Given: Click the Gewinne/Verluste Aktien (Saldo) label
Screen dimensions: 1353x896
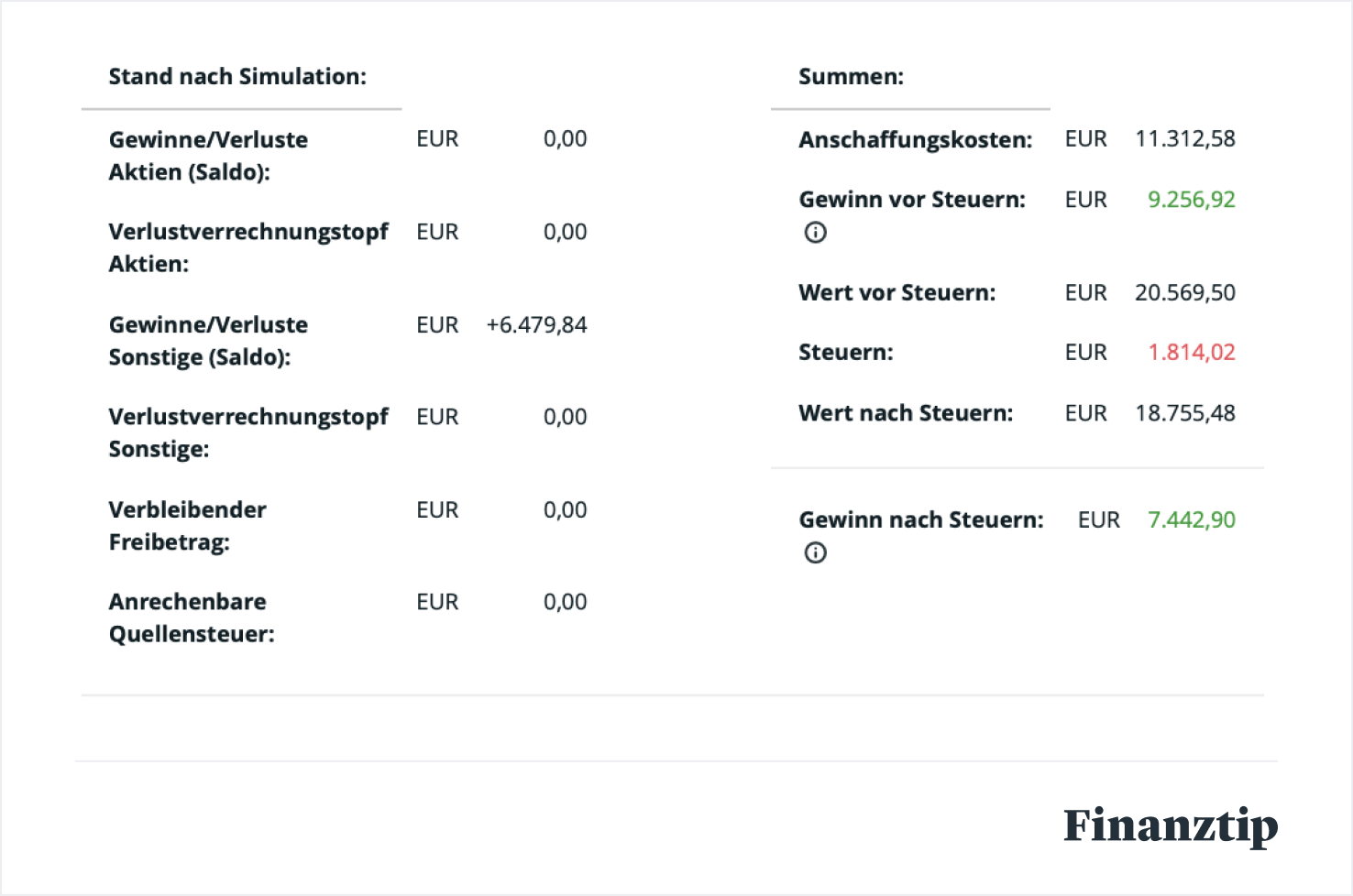Looking at the screenshot, I should coord(208,156).
